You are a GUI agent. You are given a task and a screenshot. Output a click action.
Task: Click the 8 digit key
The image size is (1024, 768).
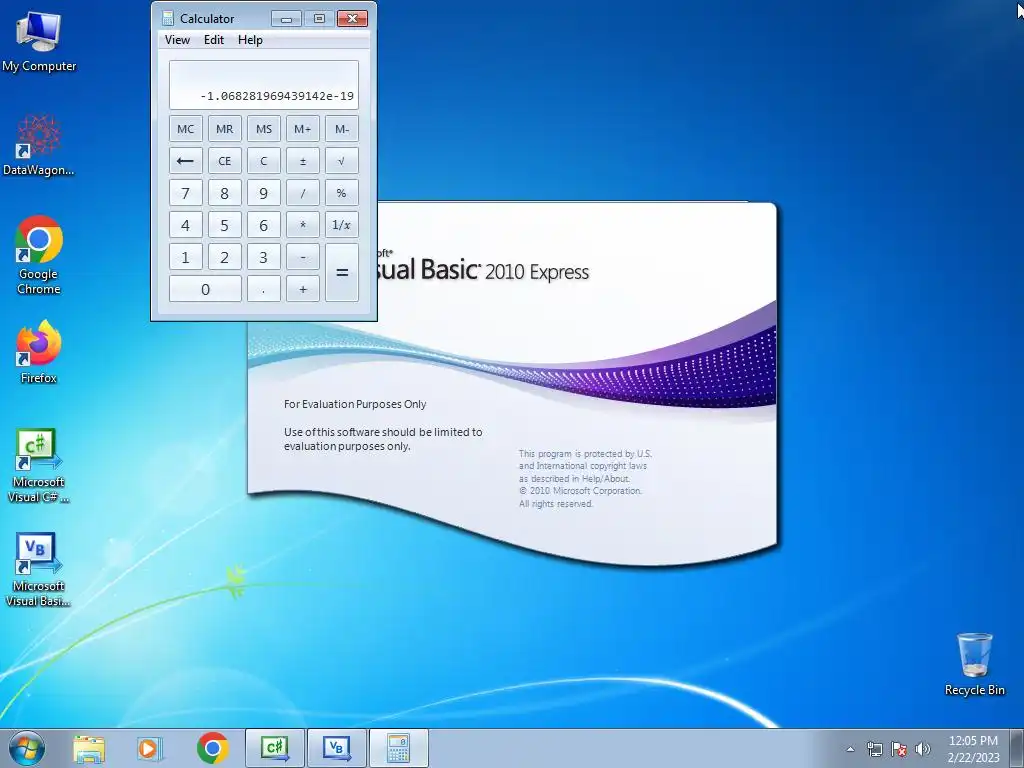coord(225,193)
